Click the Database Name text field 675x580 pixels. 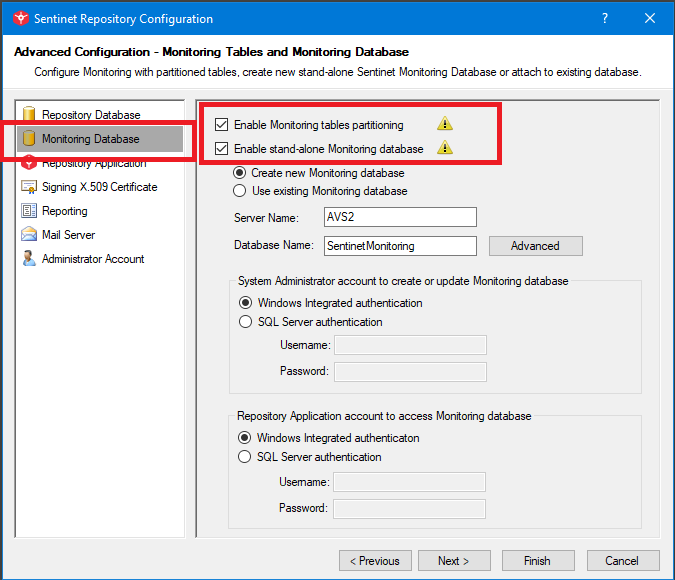400,245
